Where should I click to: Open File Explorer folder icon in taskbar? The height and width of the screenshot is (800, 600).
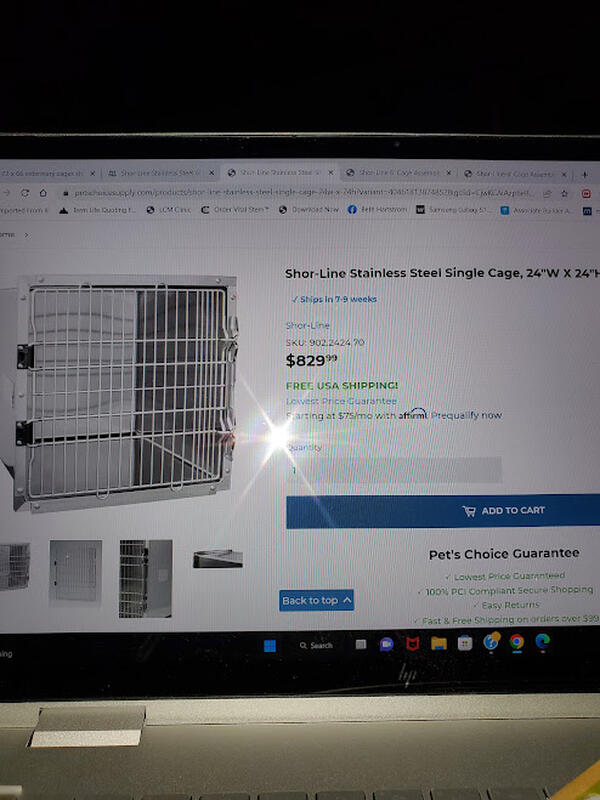[439, 643]
